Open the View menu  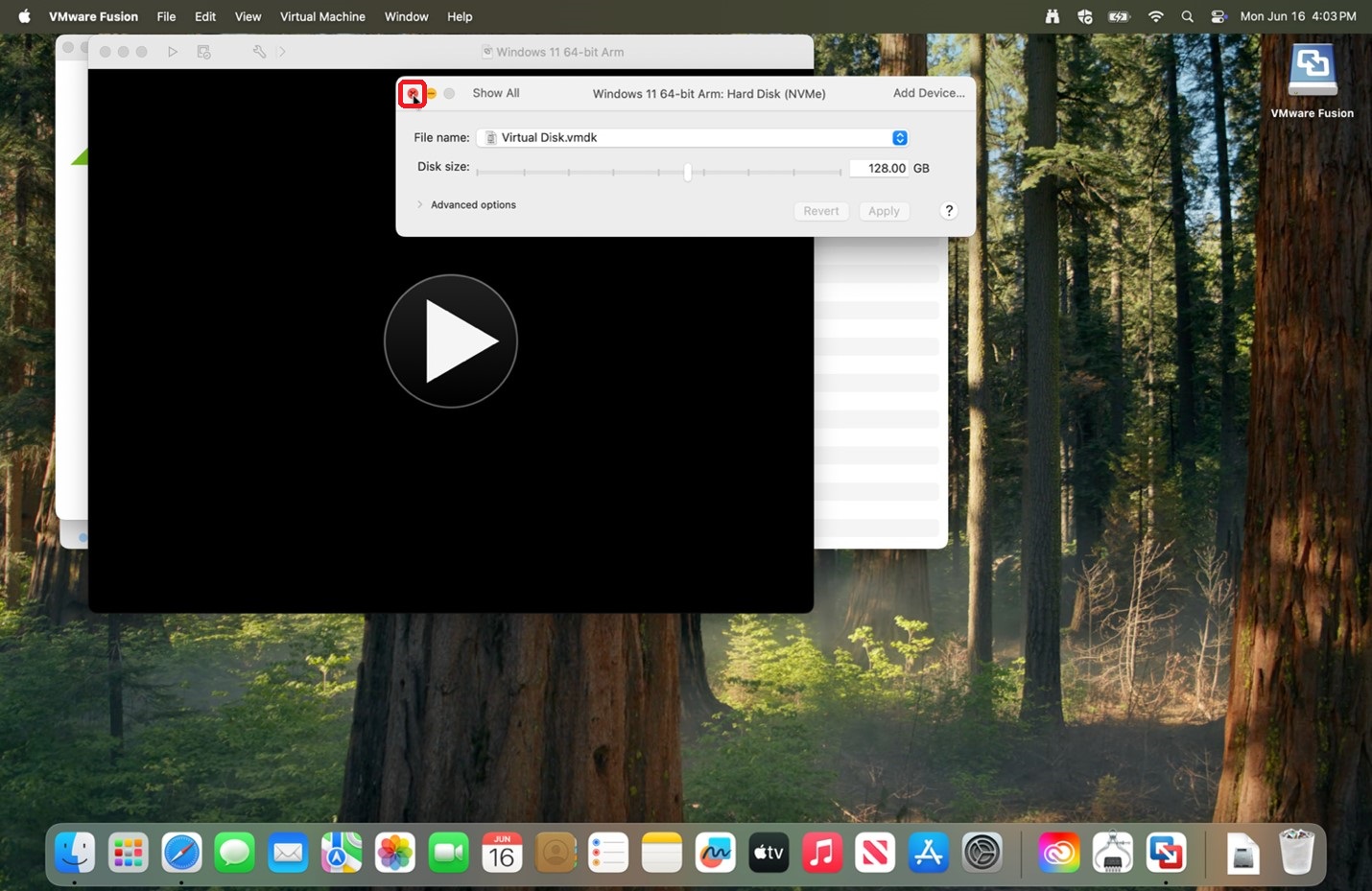(248, 16)
